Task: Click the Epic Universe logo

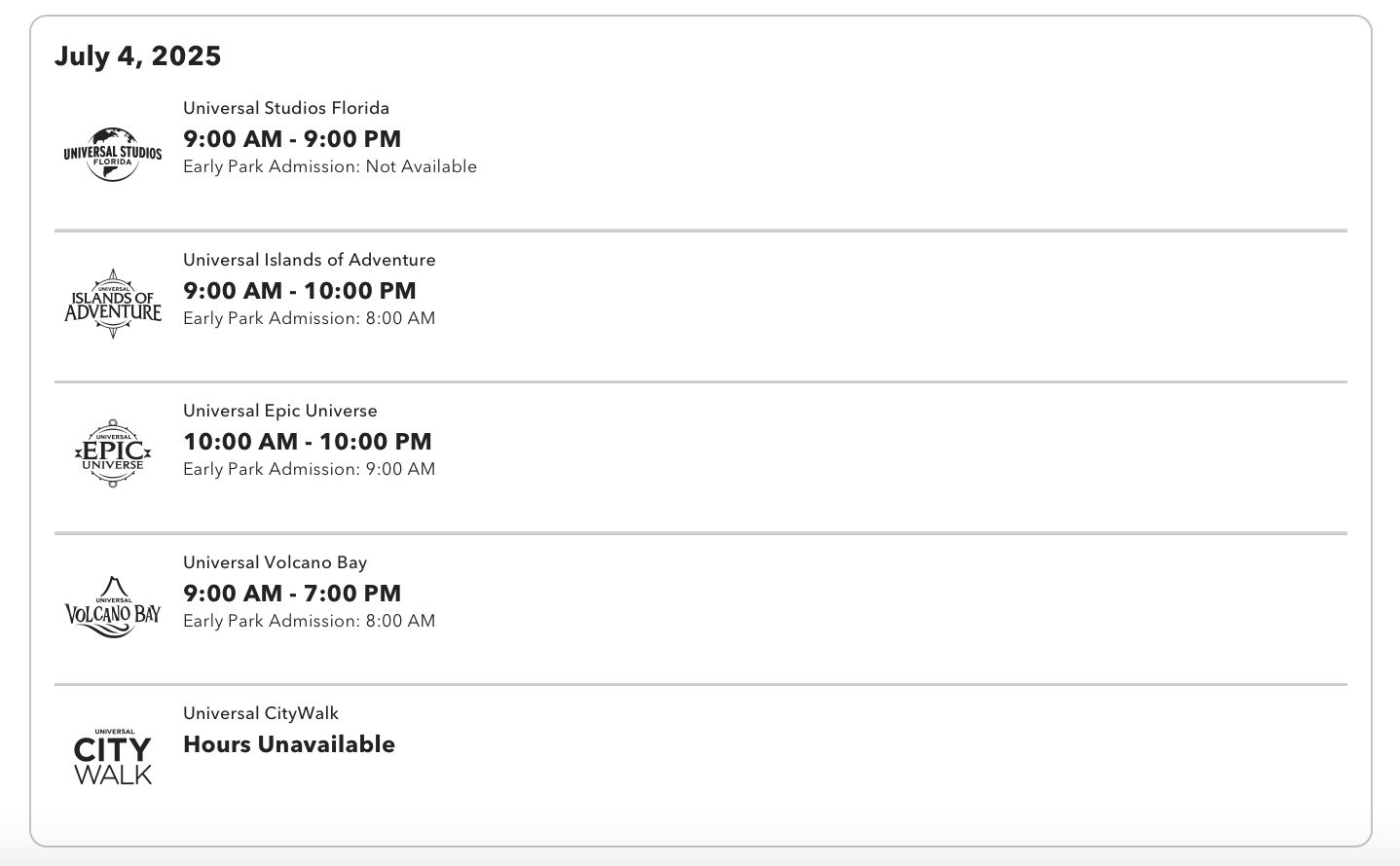Action: point(113,453)
